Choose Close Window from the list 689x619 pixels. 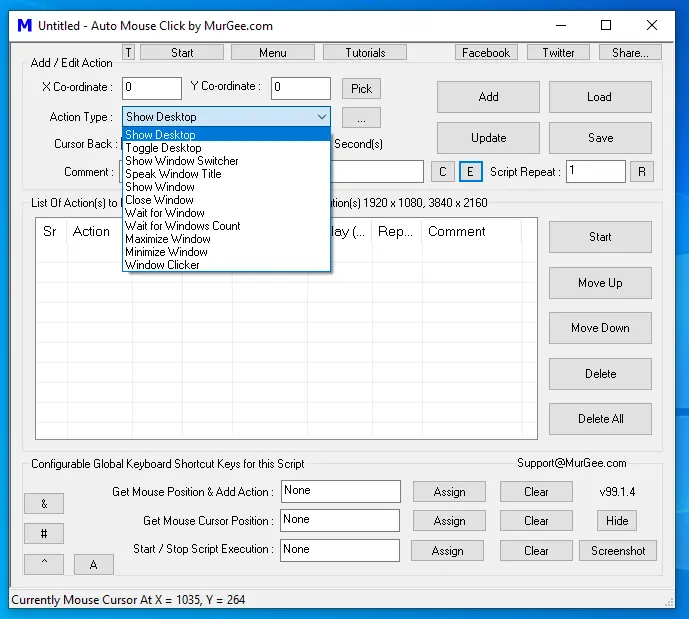(x=226, y=200)
